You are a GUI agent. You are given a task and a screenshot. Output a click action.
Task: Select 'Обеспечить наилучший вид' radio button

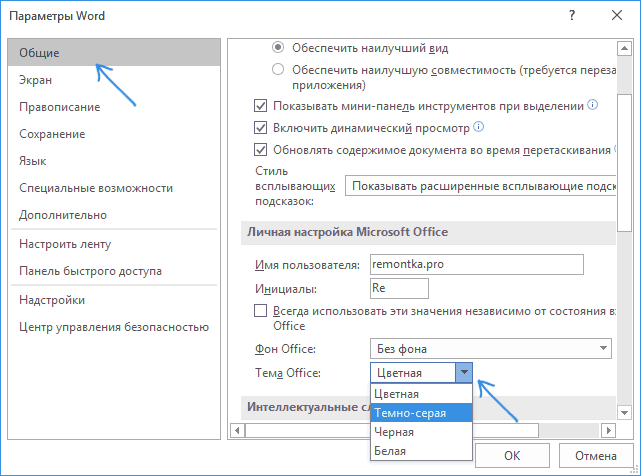coord(278,47)
